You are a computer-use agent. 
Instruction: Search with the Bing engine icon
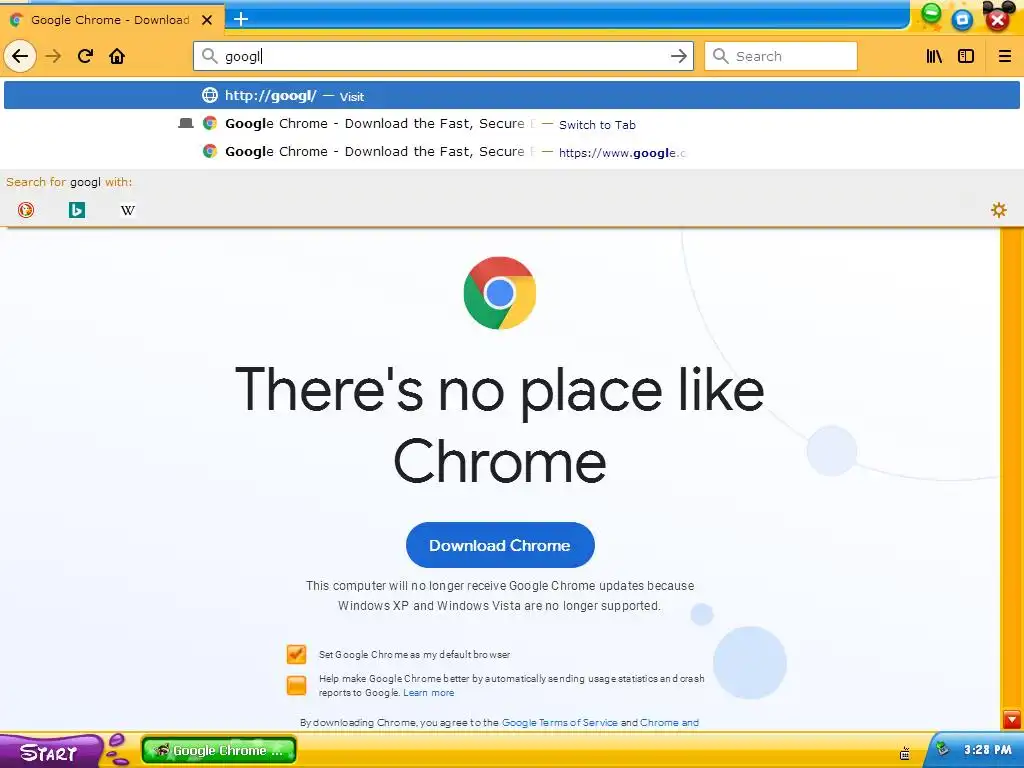click(77, 210)
